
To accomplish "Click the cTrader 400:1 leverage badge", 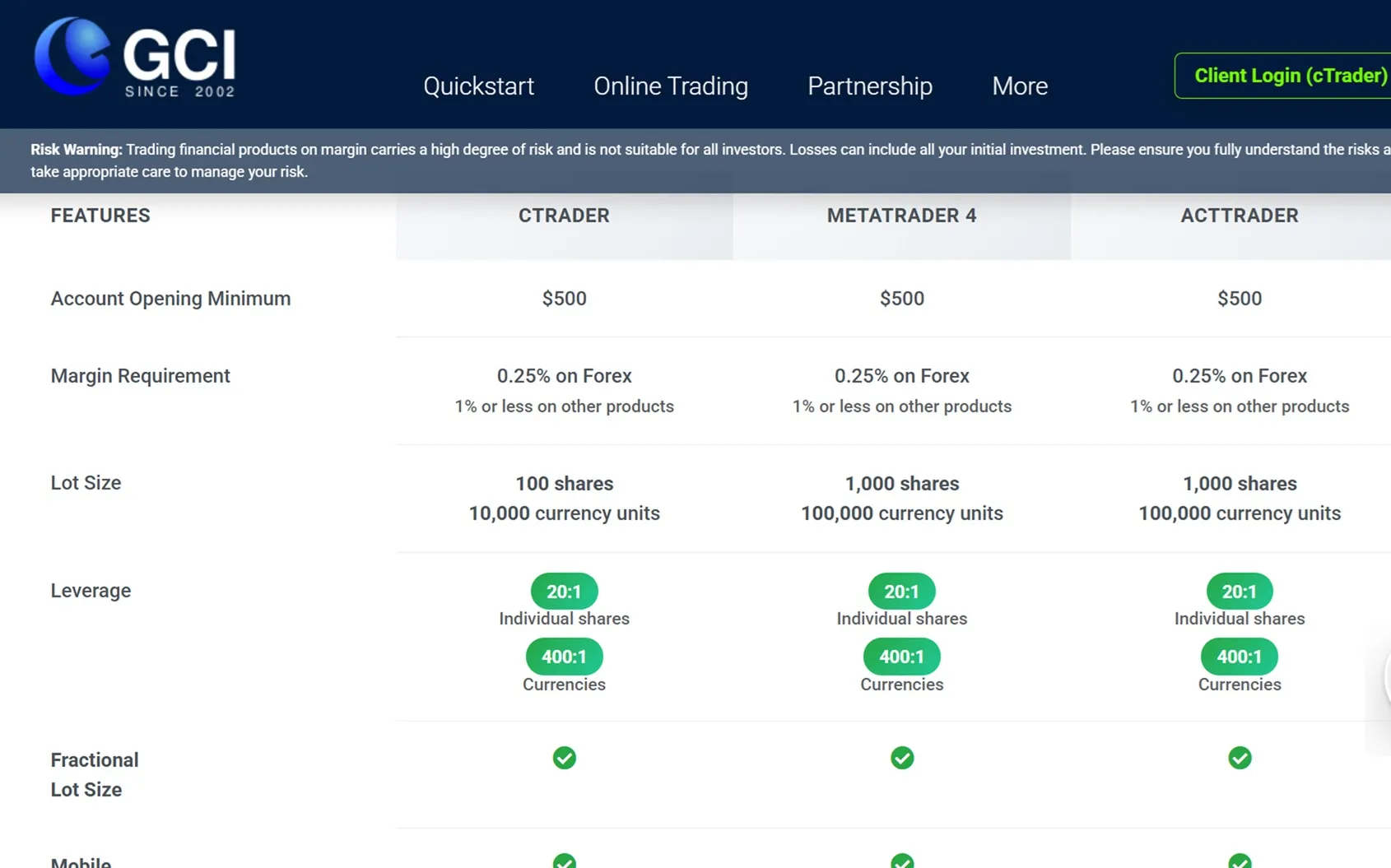I will [564, 657].
